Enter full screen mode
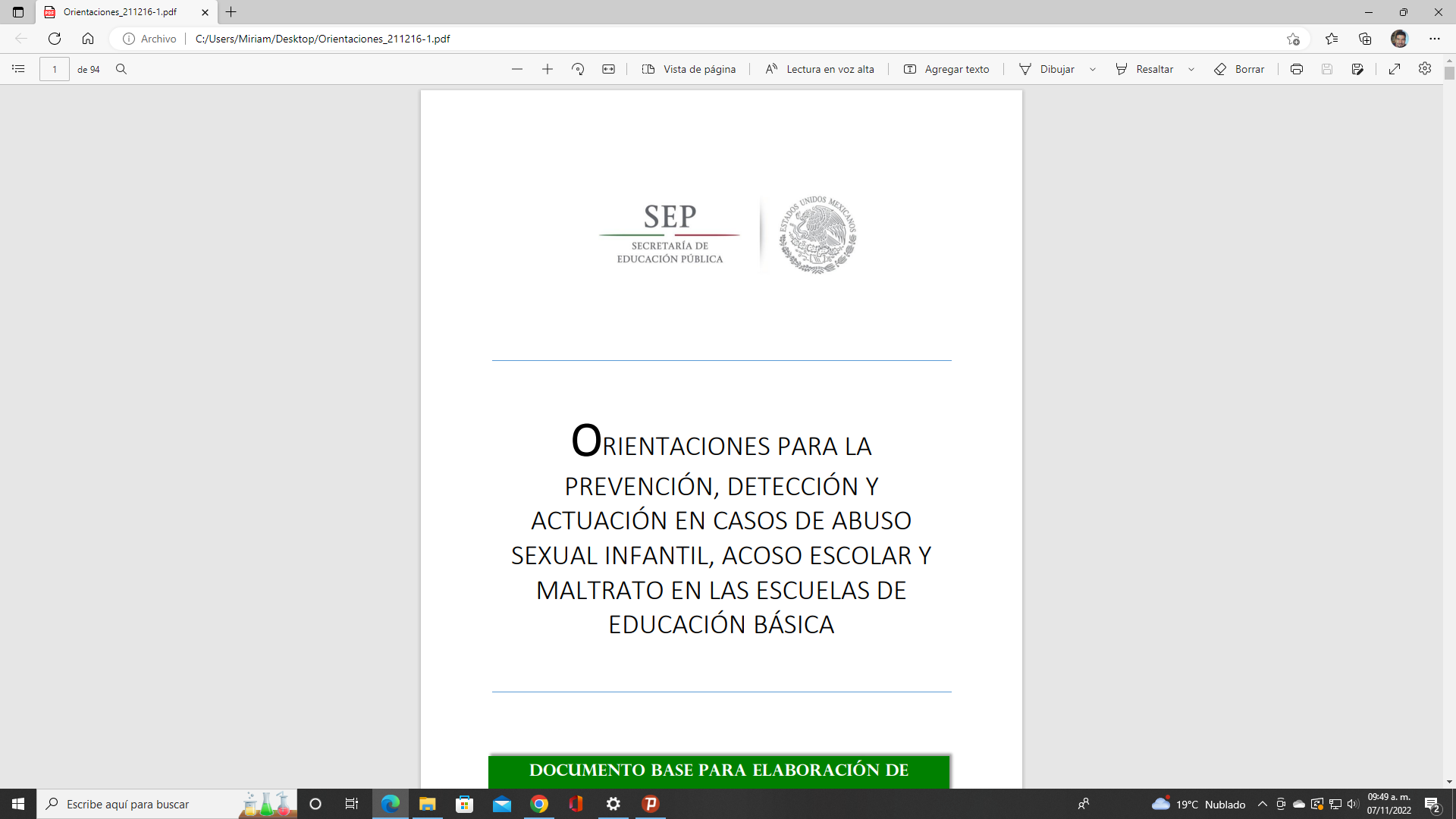Screen dimensions: 1456x819 point(1394,69)
